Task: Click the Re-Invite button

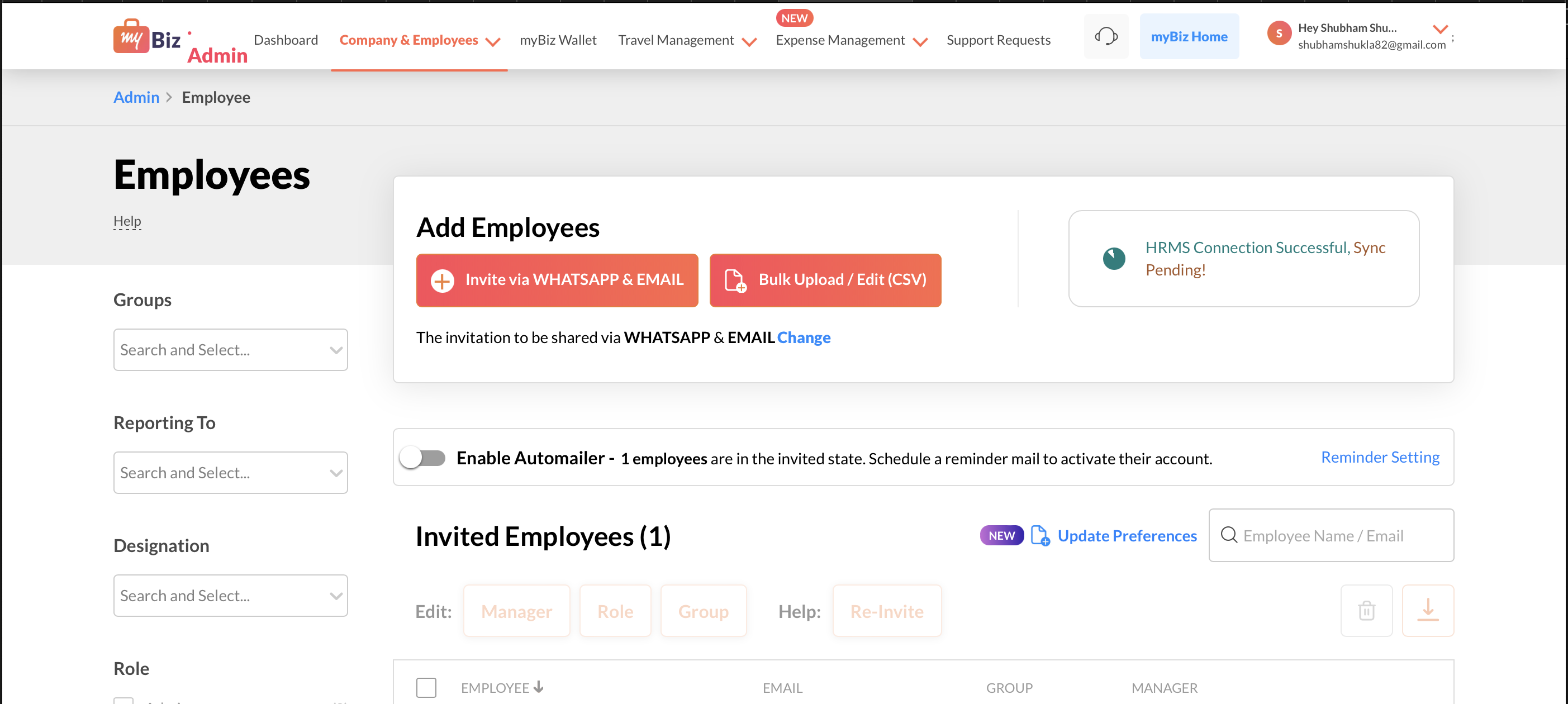Action: tap(887, 611)
